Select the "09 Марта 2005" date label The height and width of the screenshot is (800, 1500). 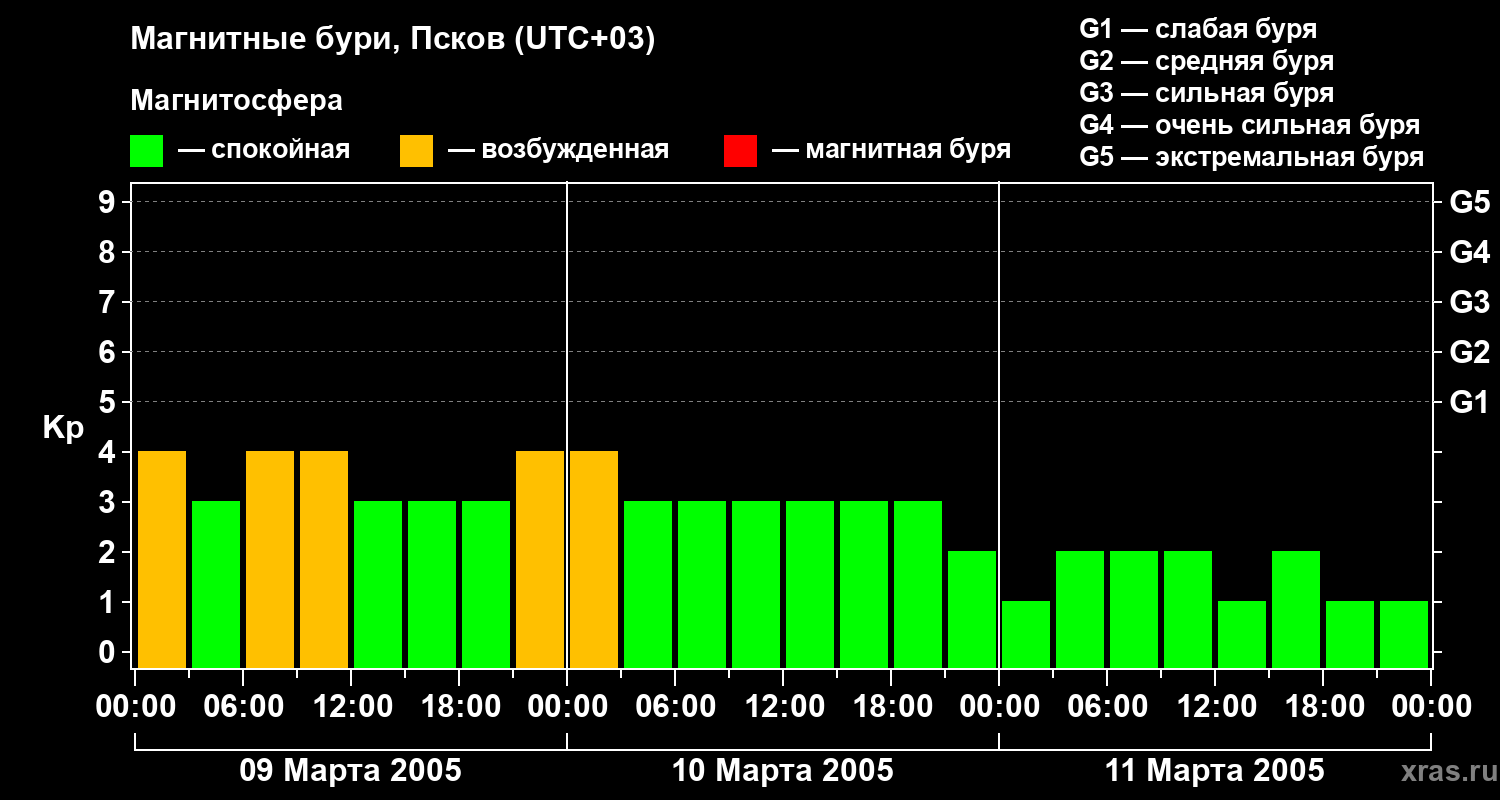coord(350,771)
